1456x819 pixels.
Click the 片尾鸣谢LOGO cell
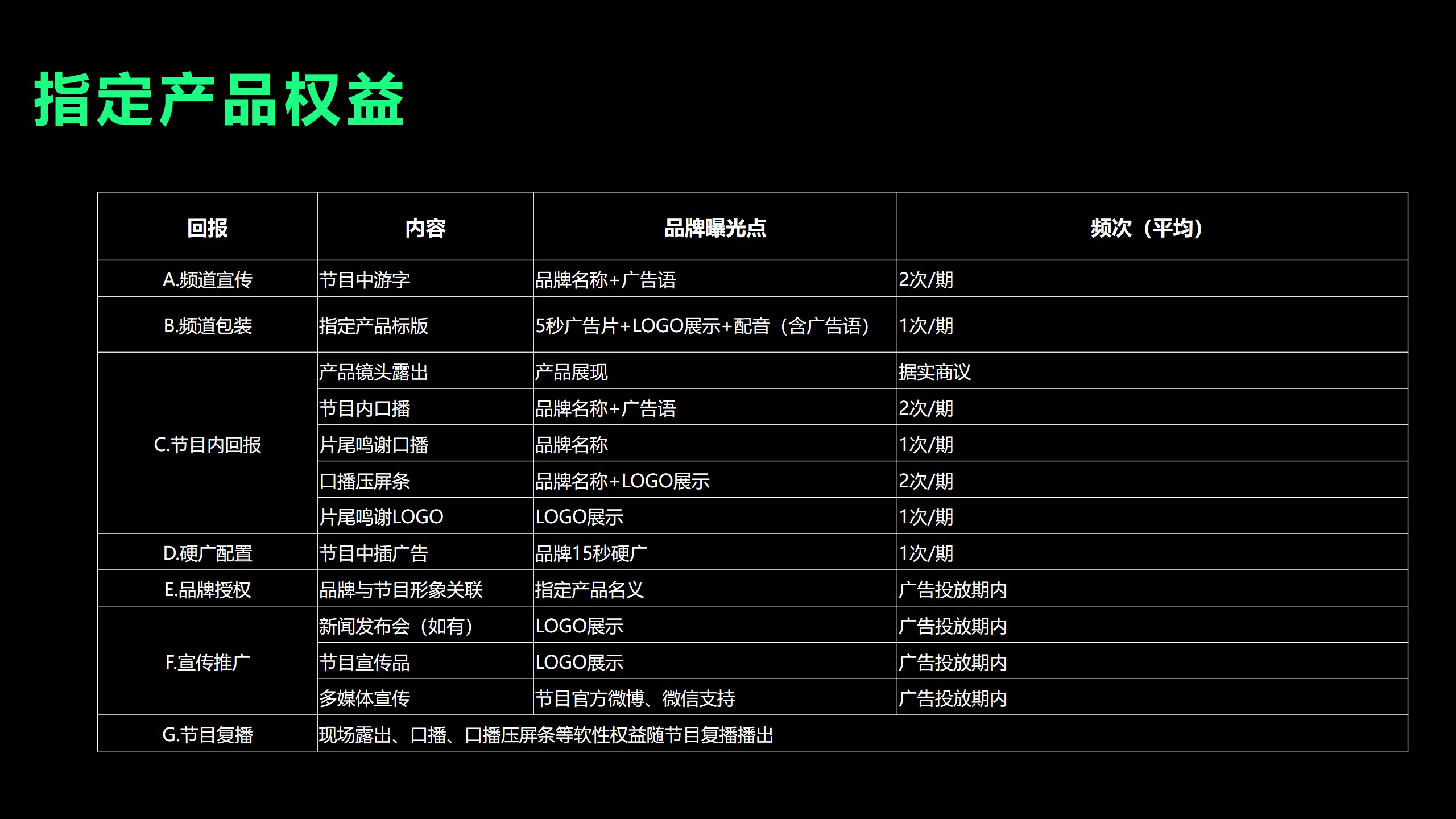pos(425,515)
